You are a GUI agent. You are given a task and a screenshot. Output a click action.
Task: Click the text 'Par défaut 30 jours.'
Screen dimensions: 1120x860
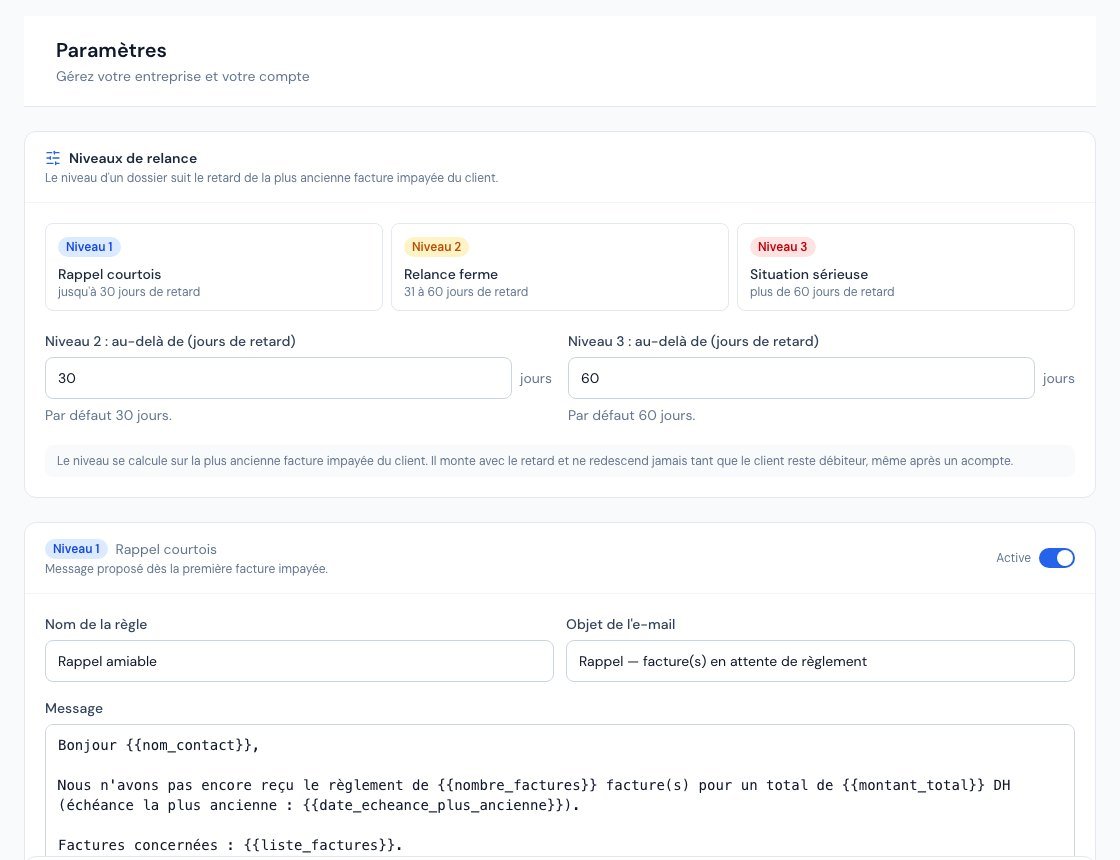[108, 415]
